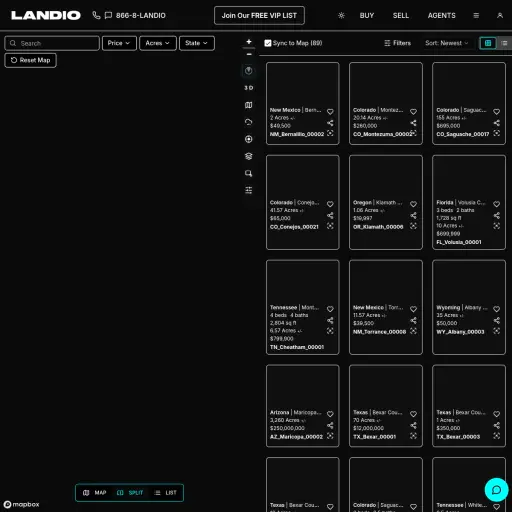Click into the Search input field

click(52, 43)
